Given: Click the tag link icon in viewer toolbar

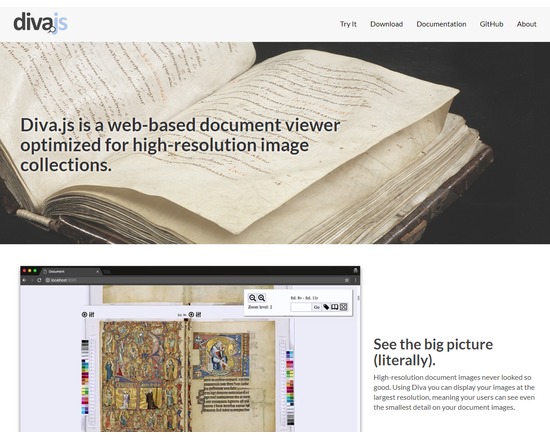Looking at the screenshot, I should [x=326, y=307].
